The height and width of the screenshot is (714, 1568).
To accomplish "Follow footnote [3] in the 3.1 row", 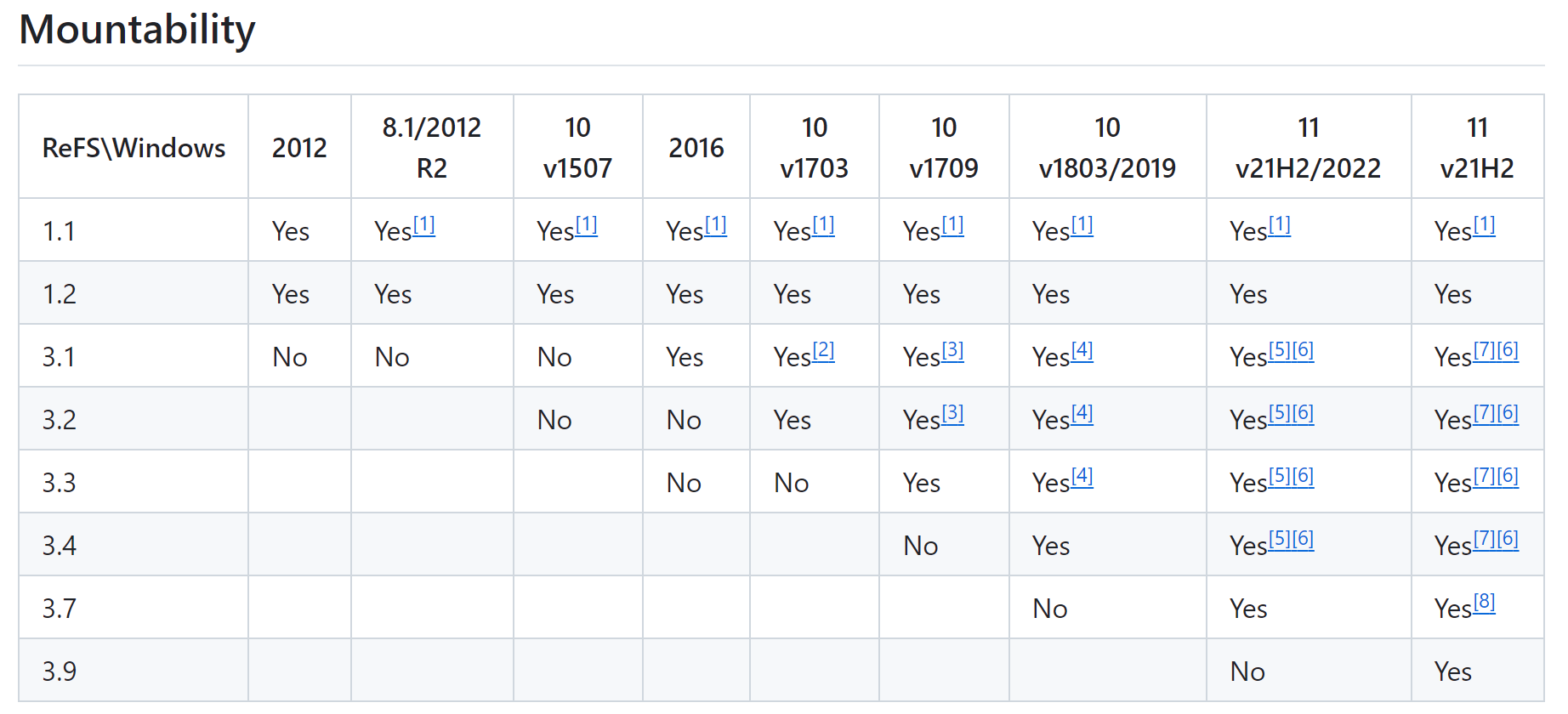I will click(952, 350).
